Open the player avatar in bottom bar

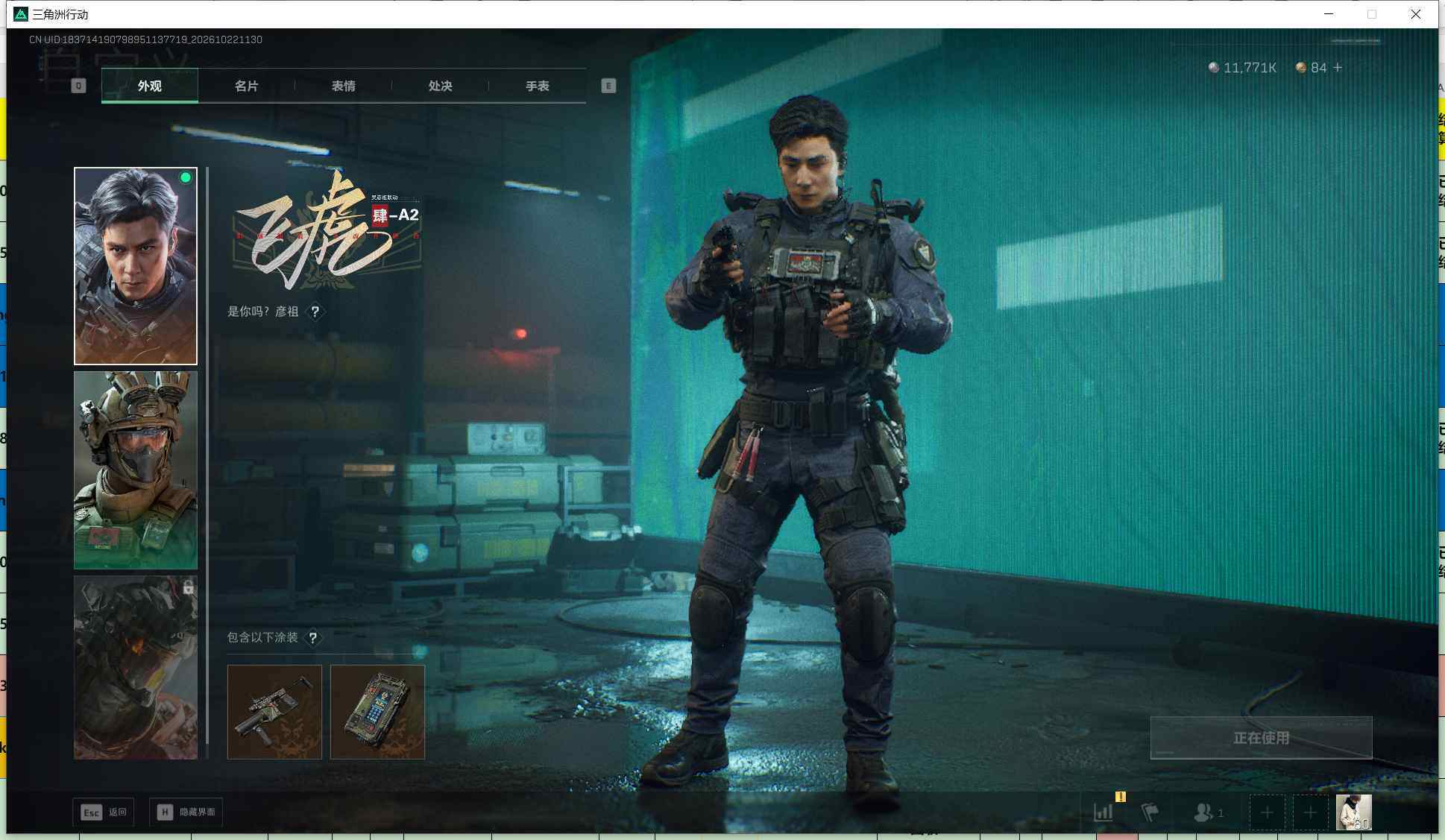pyautogui.click(x=1353, y=812)
